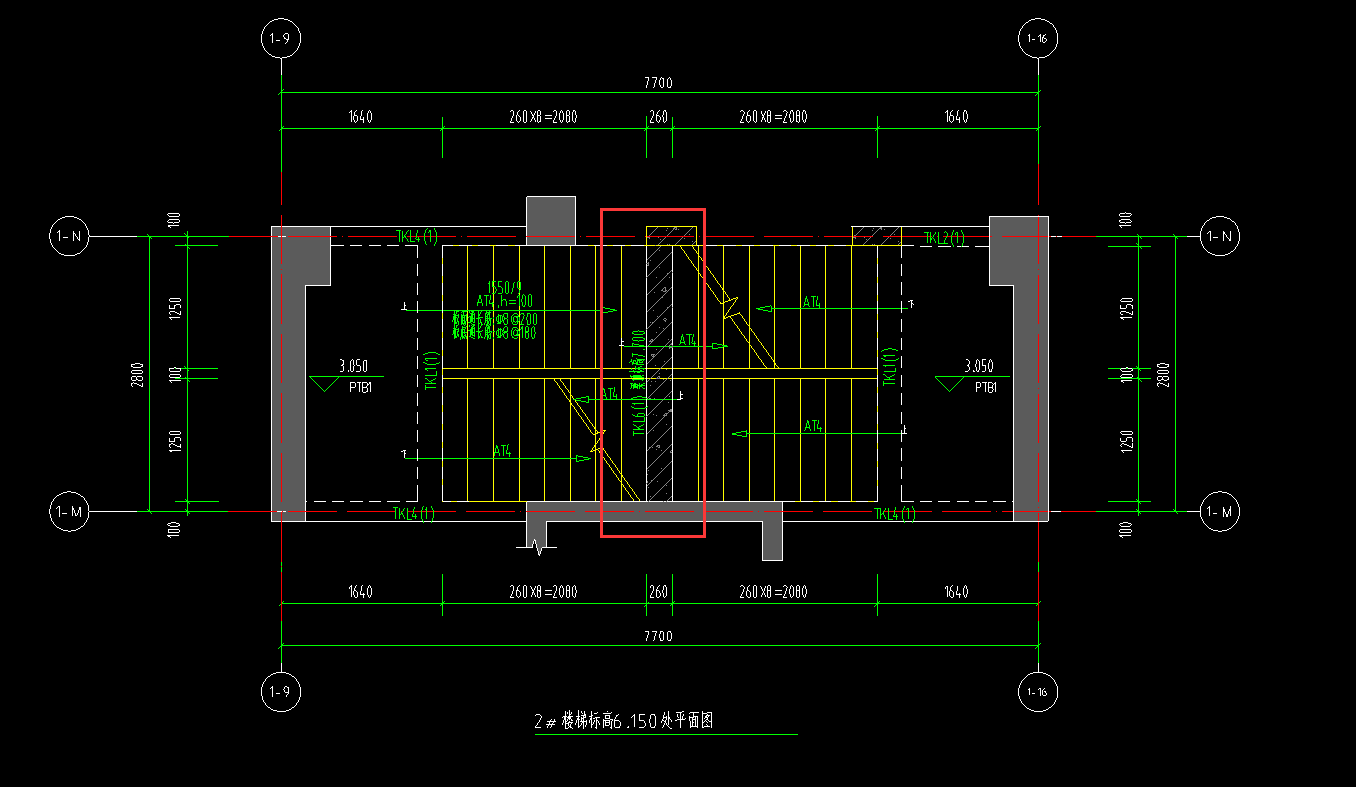Click the bottom-left 1640 dimension
Image resolution: width=1356 pixels, height=787 pixels.
click(361, 592)
